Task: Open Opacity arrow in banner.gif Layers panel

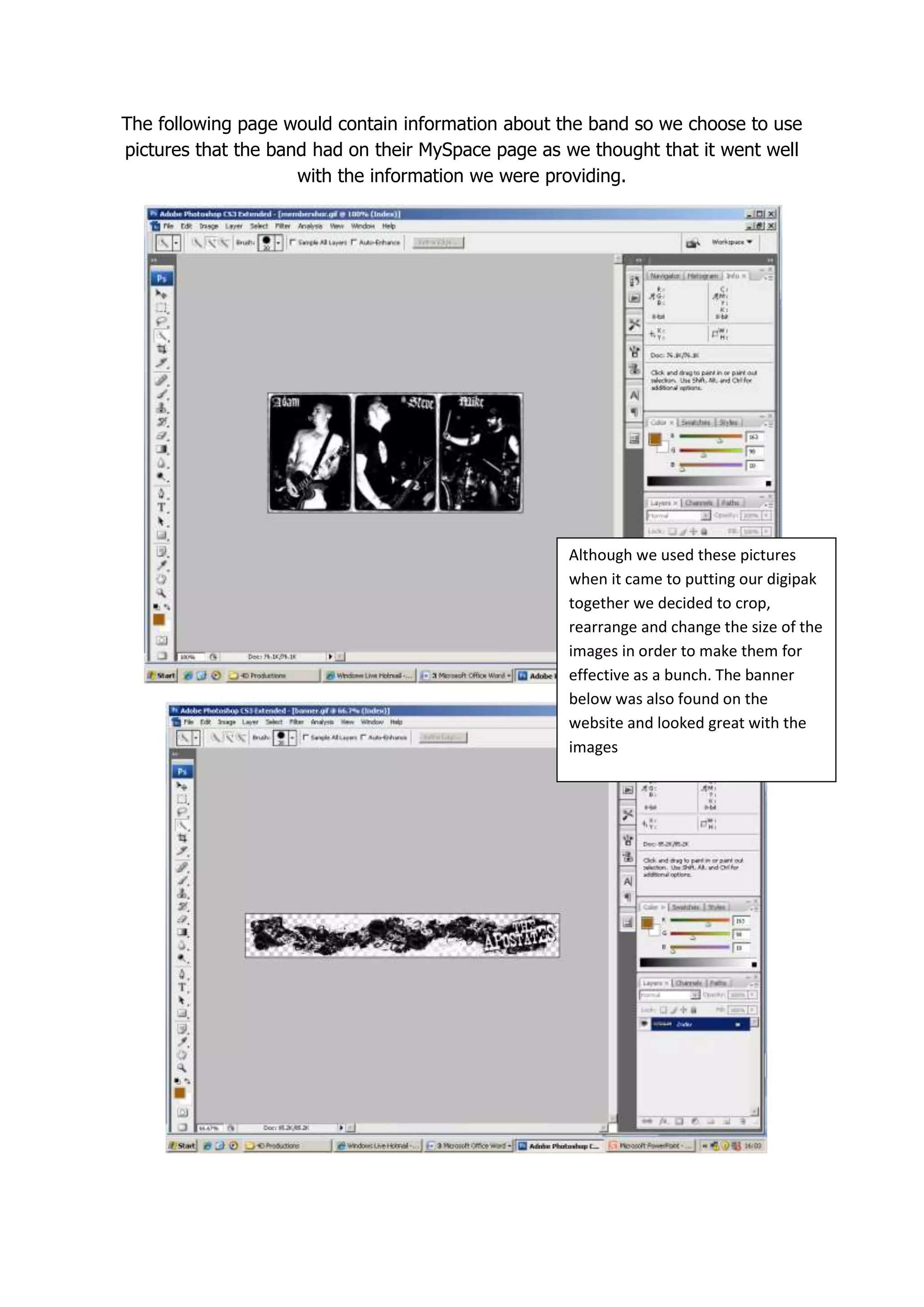Action: pyautogui.click(x=752, y=995)
